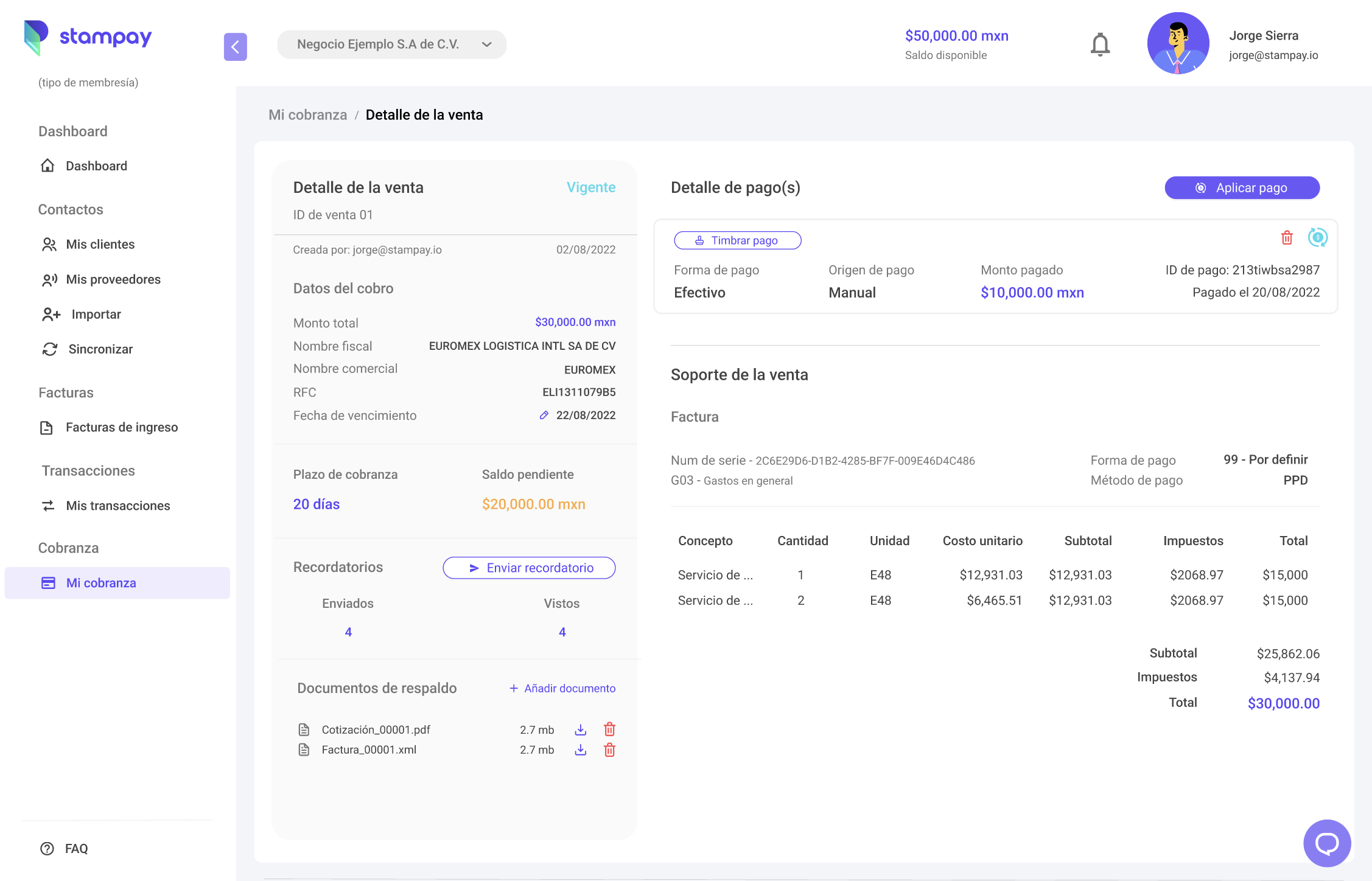Open the chat support bubble
Image resolution: width=1372 pixels, height=881 pixels.
click(1326, 843)
